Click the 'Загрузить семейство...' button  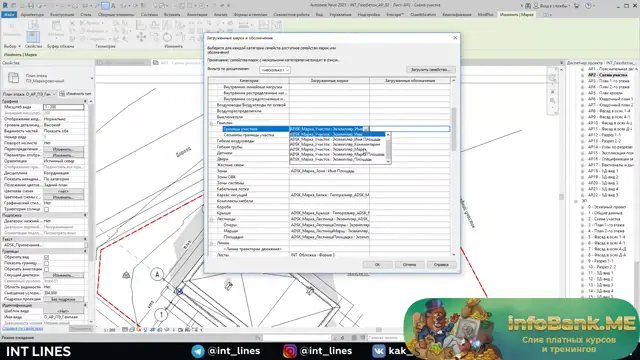point(430,70)
